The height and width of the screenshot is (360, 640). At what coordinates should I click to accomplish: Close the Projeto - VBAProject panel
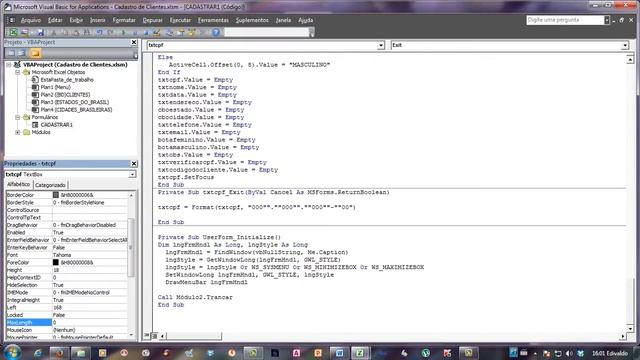click(133, 42)
